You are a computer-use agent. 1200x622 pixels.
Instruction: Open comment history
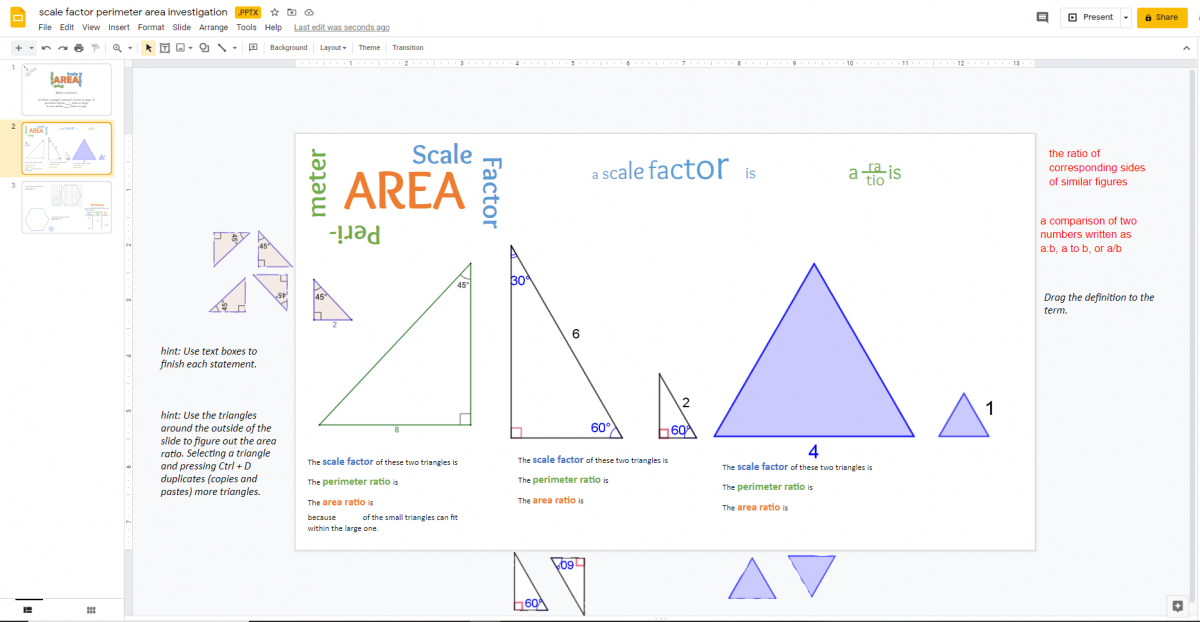click(x=1040, y=17)
